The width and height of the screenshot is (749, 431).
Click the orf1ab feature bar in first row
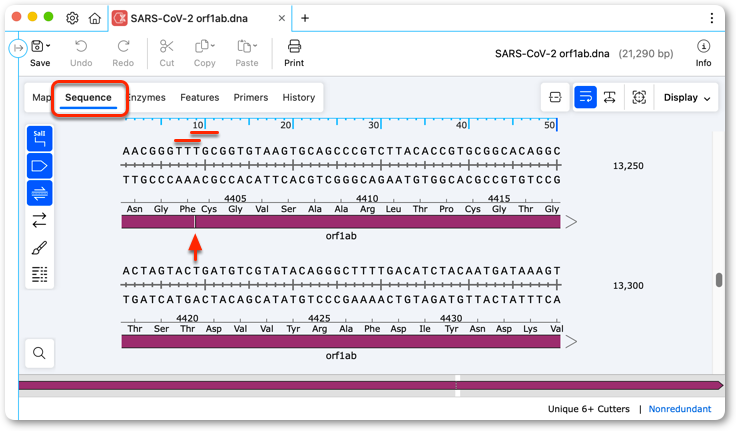(341, 222)
